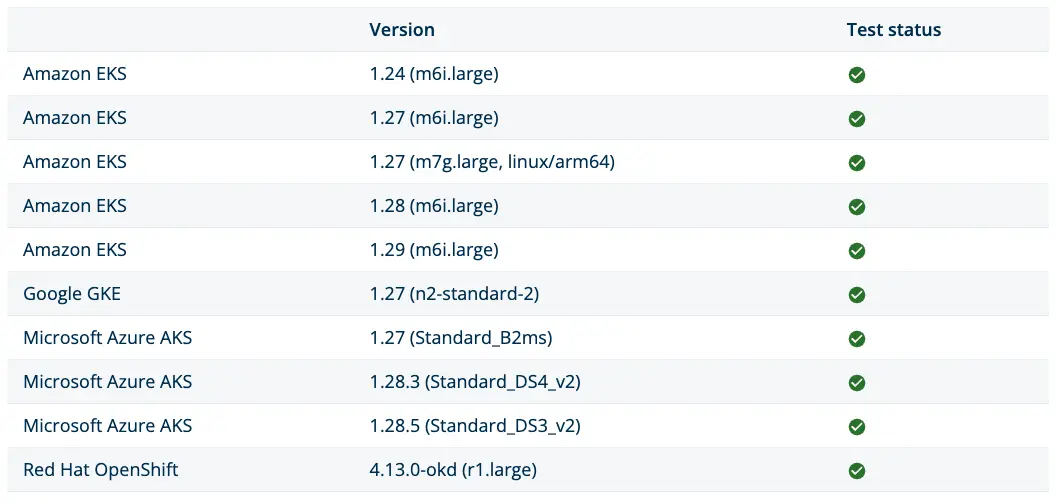Click the 4.13.0-okd (r1.large) version text

453,470
